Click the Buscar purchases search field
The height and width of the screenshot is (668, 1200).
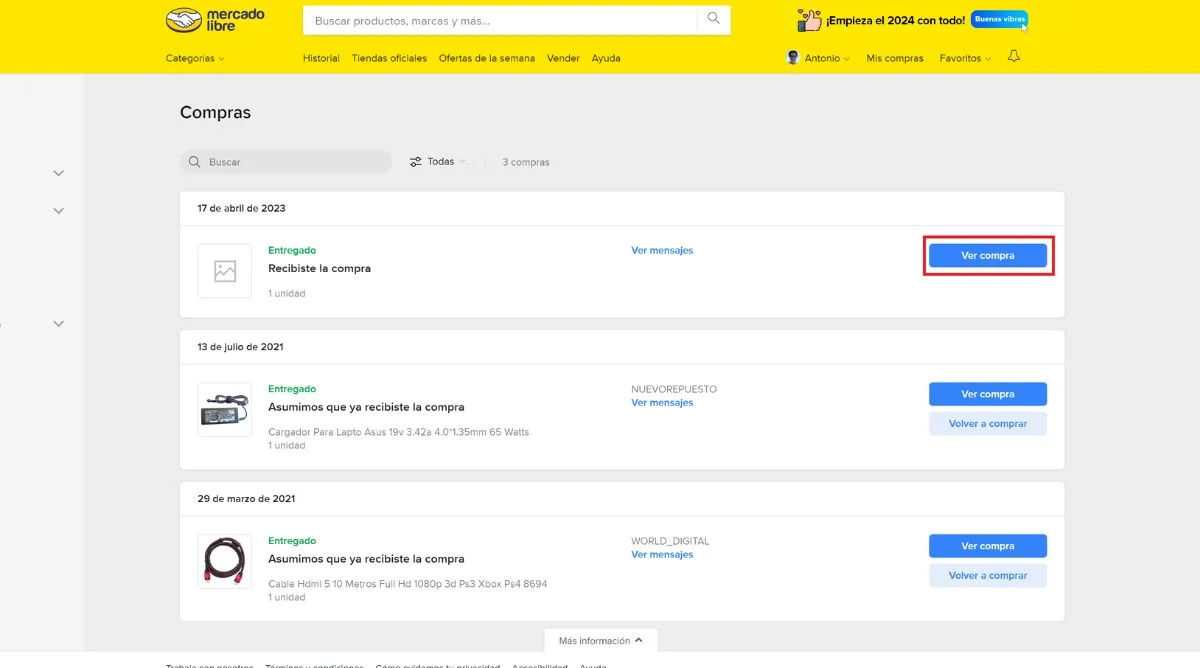(x=285, y=161)
